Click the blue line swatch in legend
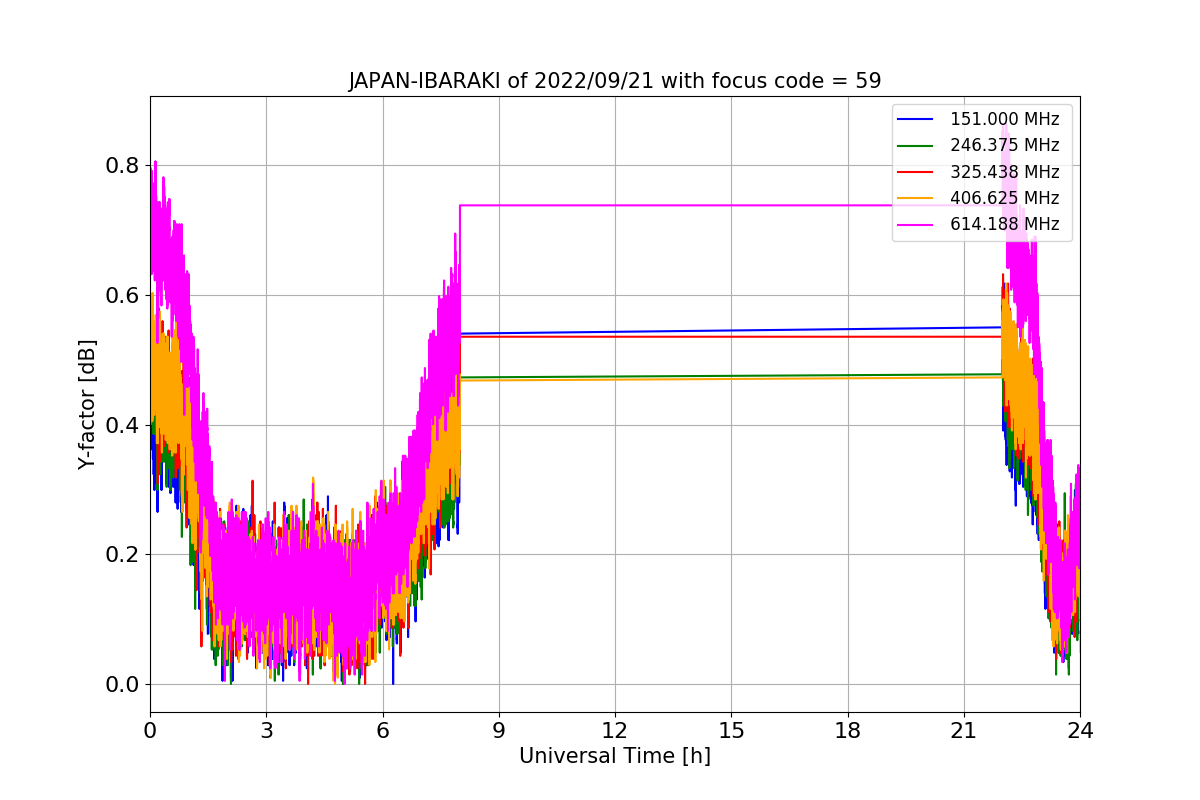This screenshot has width=1200, height=800. [x=916, y=120]
